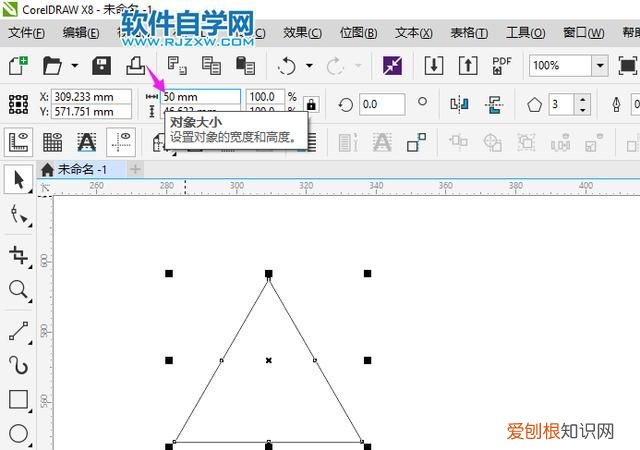Edit the horizontal scale factor 100.0

tap(265, 97)
